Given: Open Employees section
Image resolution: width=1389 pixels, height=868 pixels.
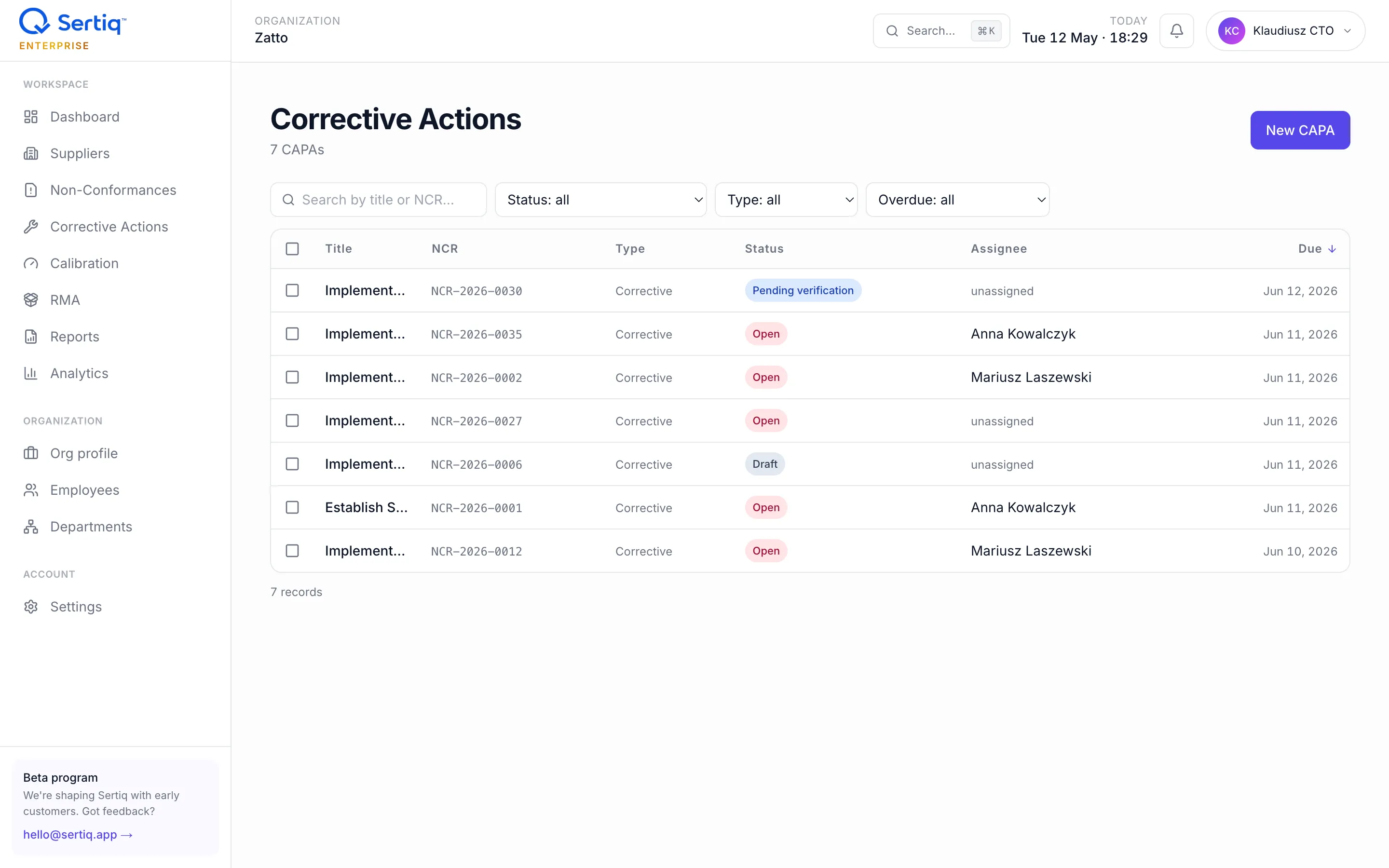Looking at the screenshot, I should click(85, 490).
